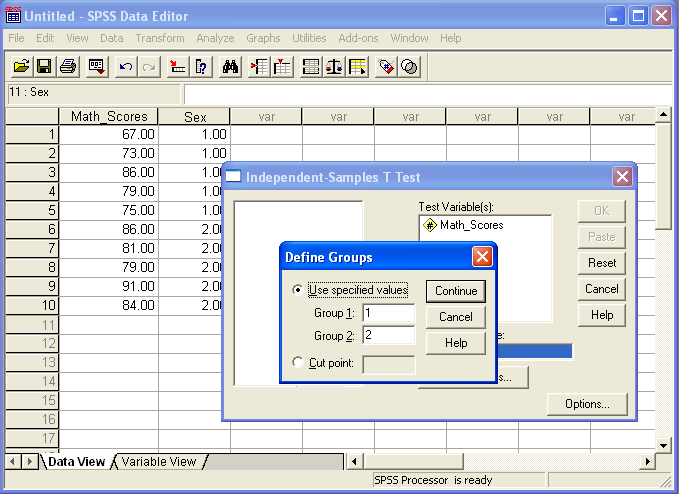Click Help in T Test dialog
Screen dimensions: 679x494
(x=602, y=315)
